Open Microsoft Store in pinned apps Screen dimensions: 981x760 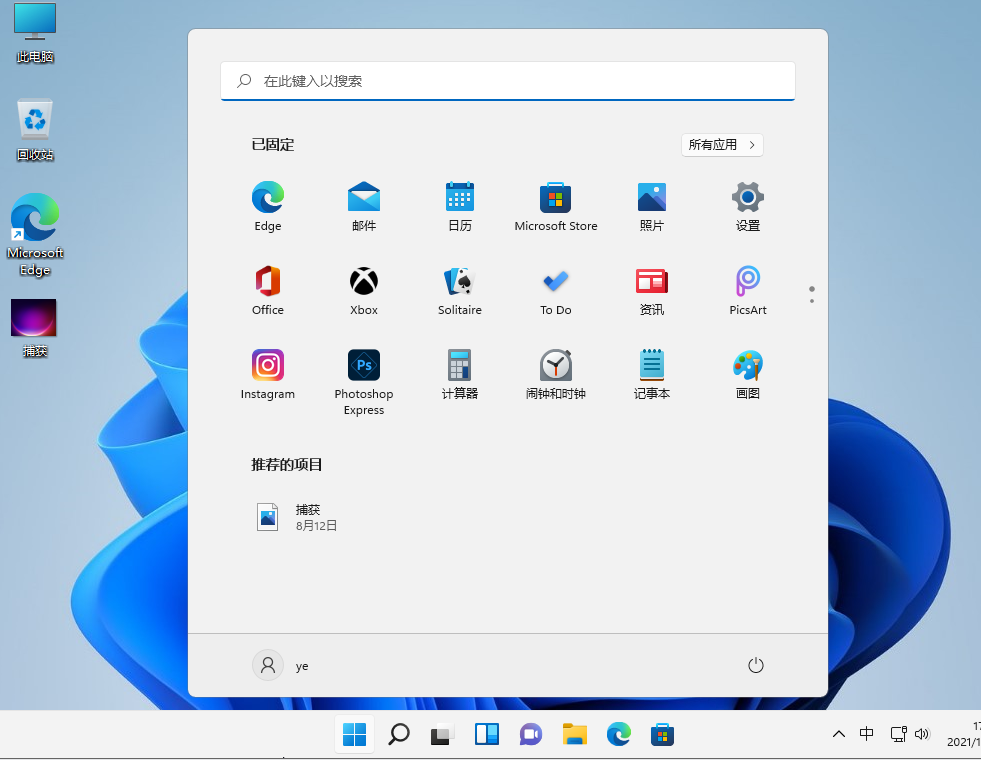[555, 198]
